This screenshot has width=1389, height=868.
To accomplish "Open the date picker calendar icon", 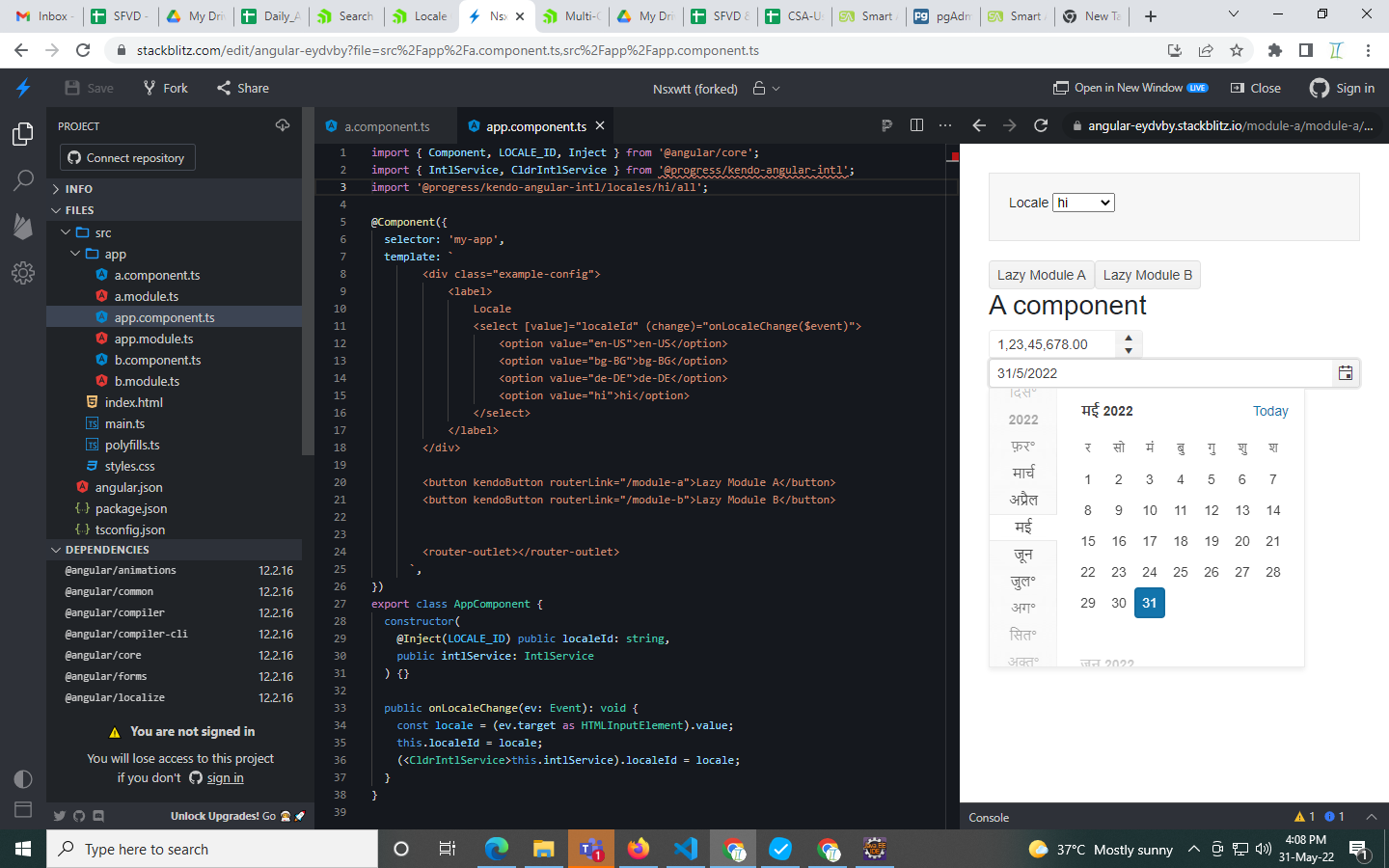I will [1346, 373].
